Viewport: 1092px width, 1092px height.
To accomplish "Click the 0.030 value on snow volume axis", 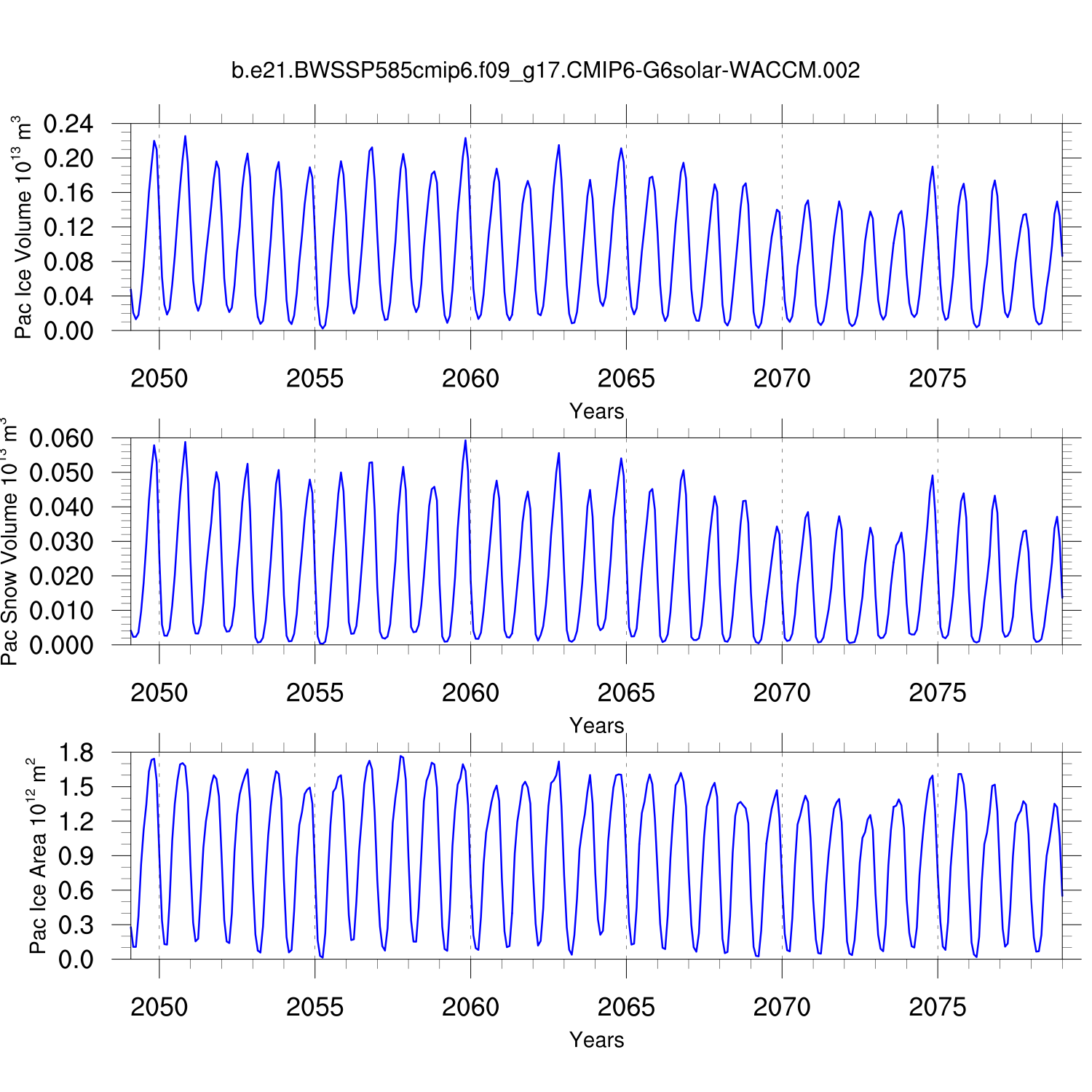I will [61, 542].
